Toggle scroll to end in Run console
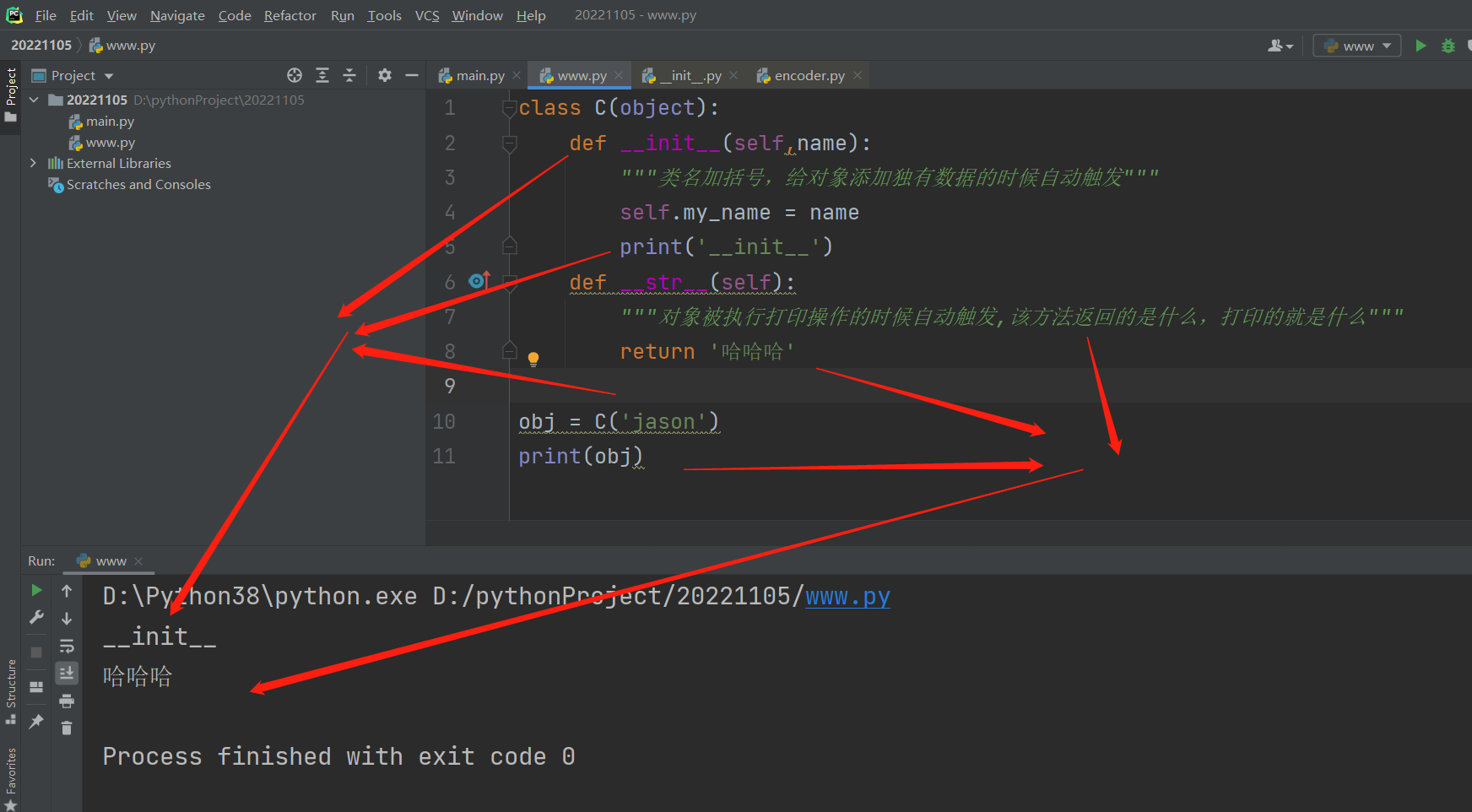Viewport: 1472px width, 812px height. click(67, 673)
